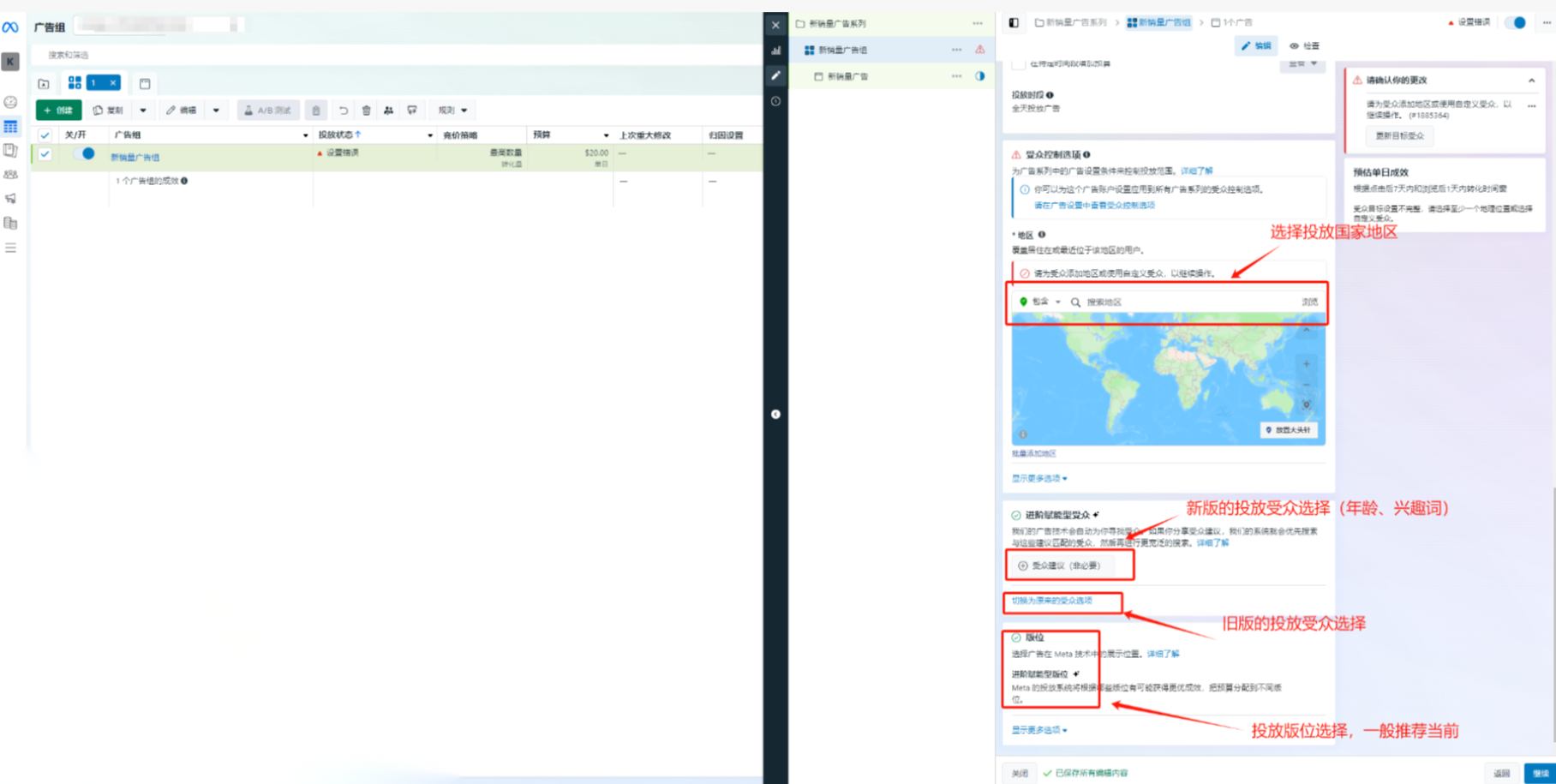Click the 放置大头针 drop pin button
1556x784 pixels.
1289,430
